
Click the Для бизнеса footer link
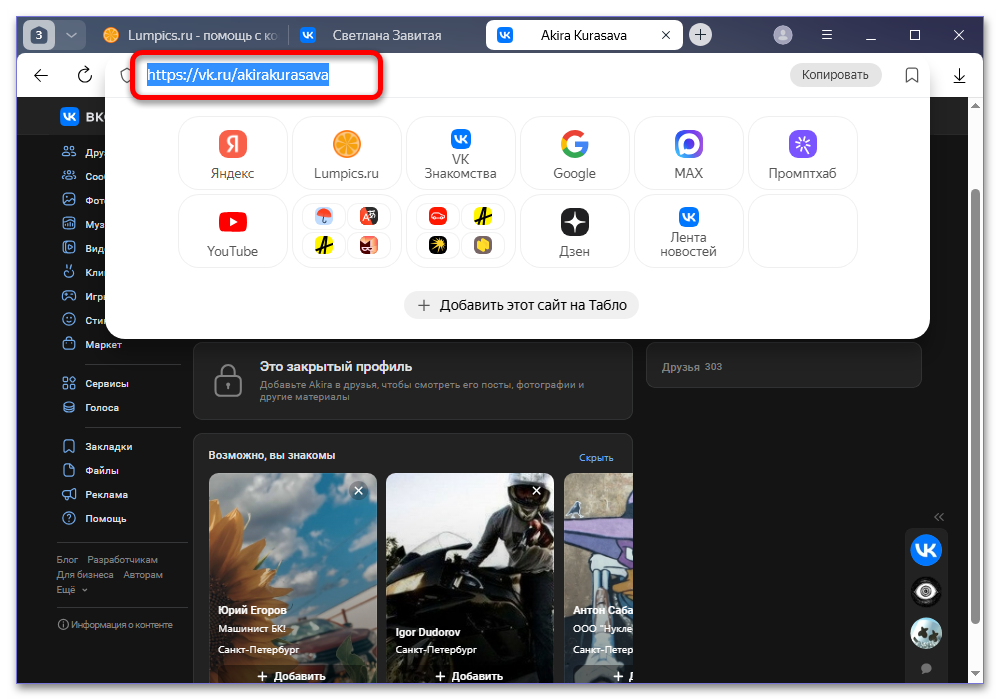coord(85,575)
